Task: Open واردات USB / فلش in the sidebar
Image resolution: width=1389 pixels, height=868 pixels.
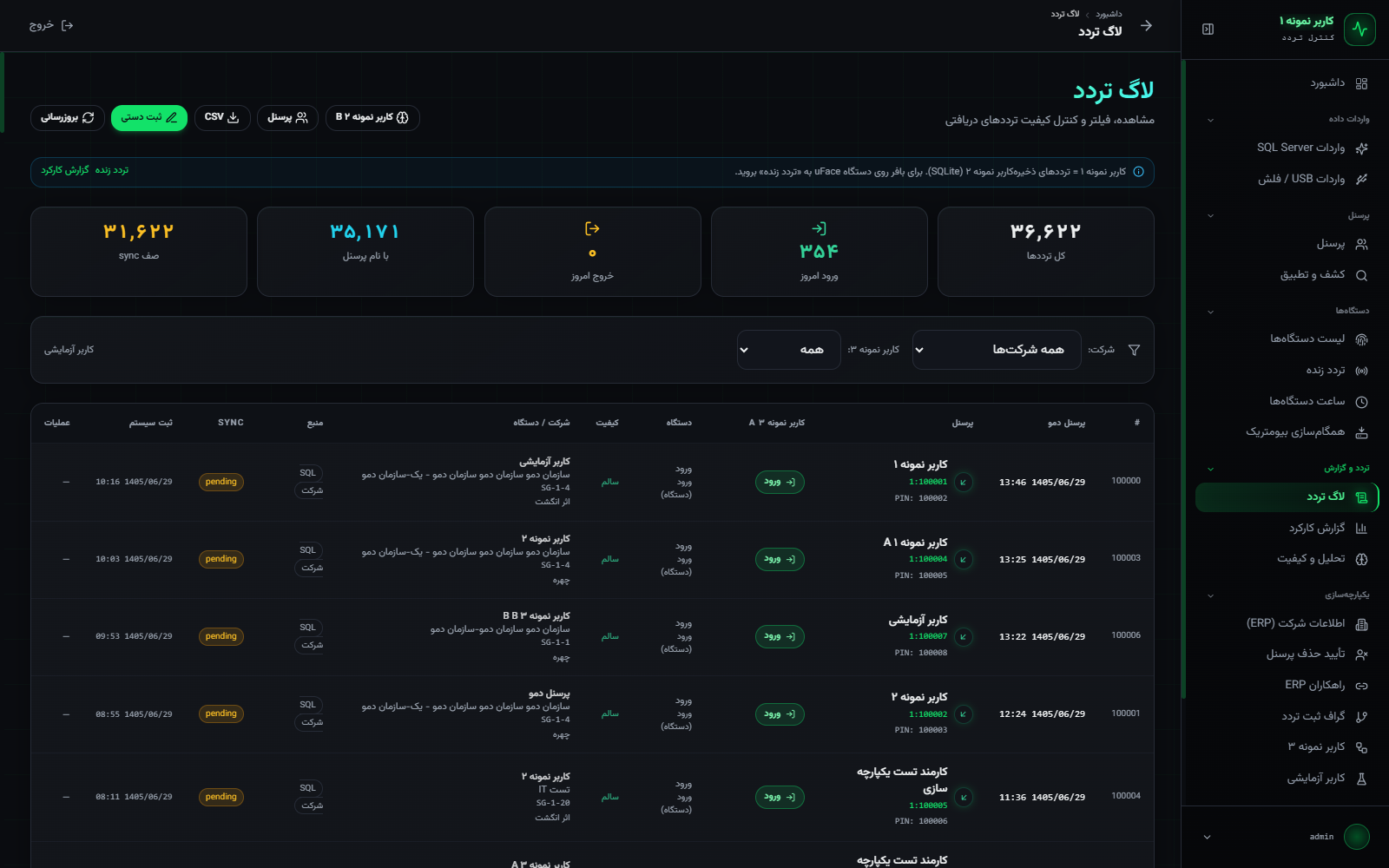Action: (x=1287, y=179)
